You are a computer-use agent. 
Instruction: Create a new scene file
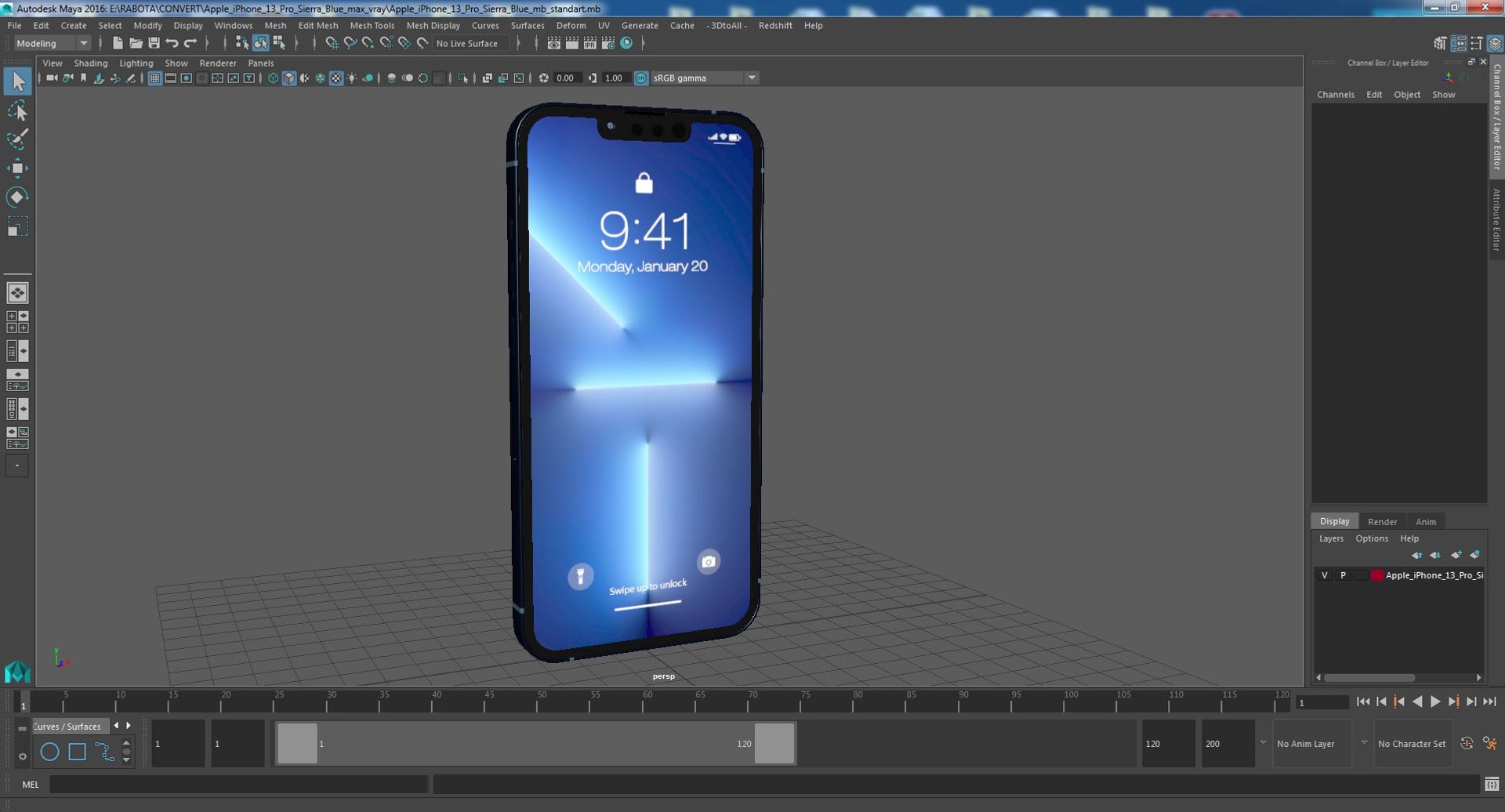coord(118,43)
